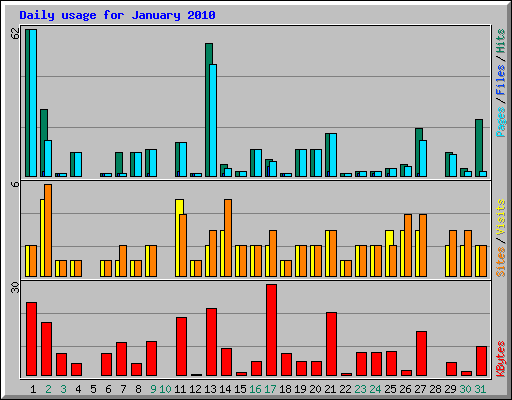Select day label "12" on the x-axis
Screen dimensions: 512x400
pos(195,389)
